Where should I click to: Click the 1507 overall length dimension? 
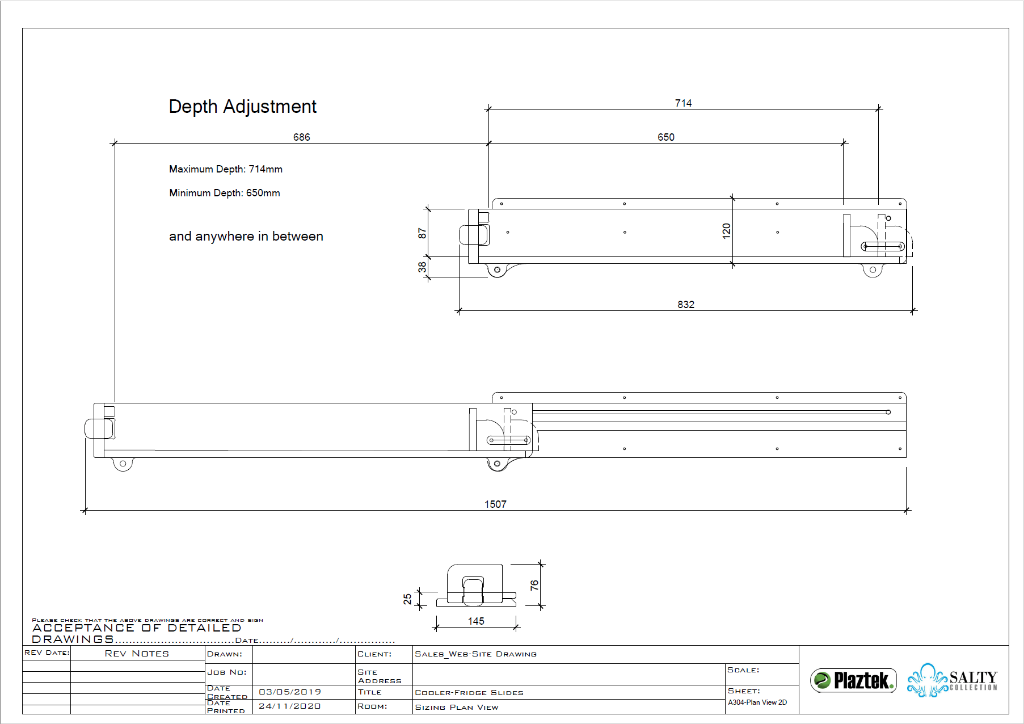point(495,504)
